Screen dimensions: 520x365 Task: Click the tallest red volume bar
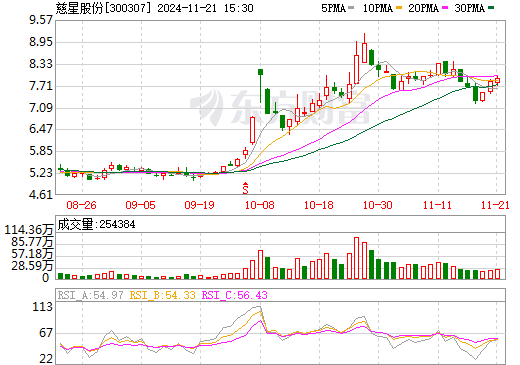tap(356, 258)
